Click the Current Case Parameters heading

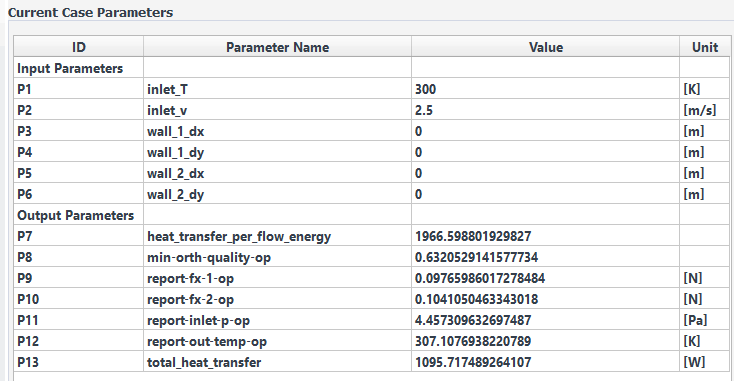(90, 12)
